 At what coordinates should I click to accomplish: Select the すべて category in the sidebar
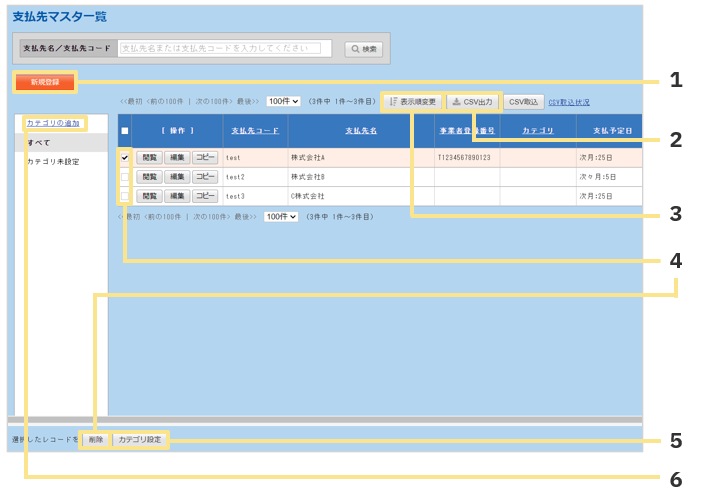pos(39,143)
